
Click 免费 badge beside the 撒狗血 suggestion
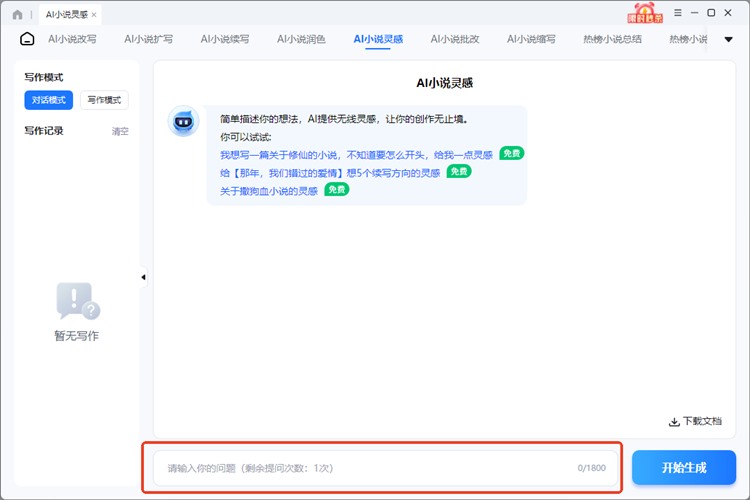(x=337, y=189)
